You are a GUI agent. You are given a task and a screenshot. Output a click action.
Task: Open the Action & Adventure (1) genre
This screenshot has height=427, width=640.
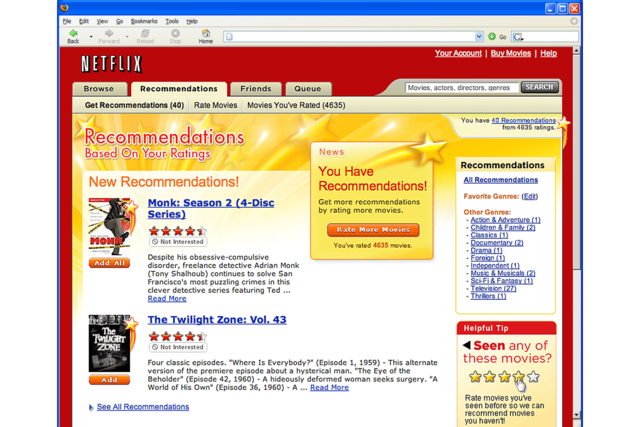pos(505,220)
